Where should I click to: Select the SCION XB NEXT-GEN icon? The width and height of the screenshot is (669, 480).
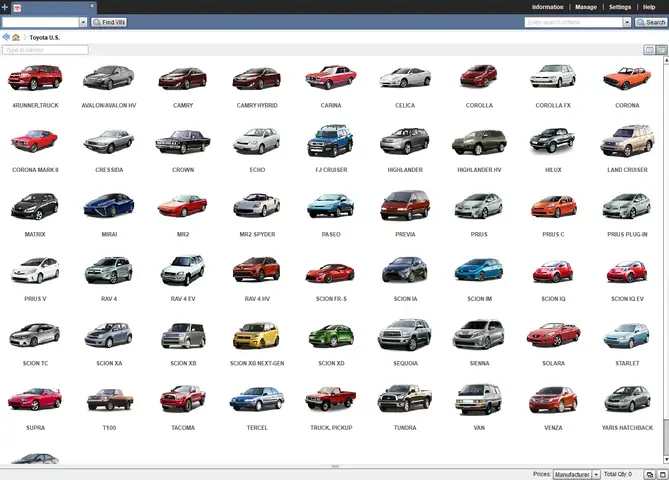click(256, 335)
